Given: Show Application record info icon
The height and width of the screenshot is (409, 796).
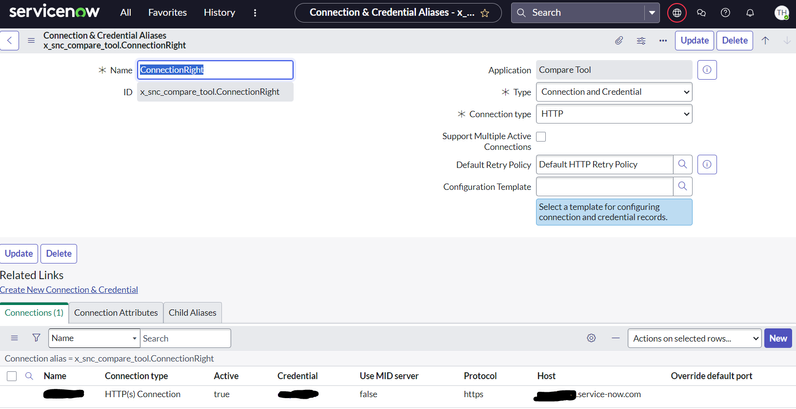Looking at the screenshot, I should [707, 70].
